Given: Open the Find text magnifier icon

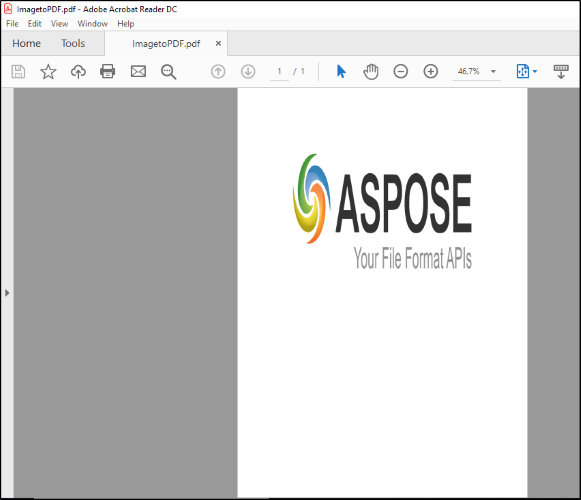Looking at the screenshot, I should click(169, 72).
